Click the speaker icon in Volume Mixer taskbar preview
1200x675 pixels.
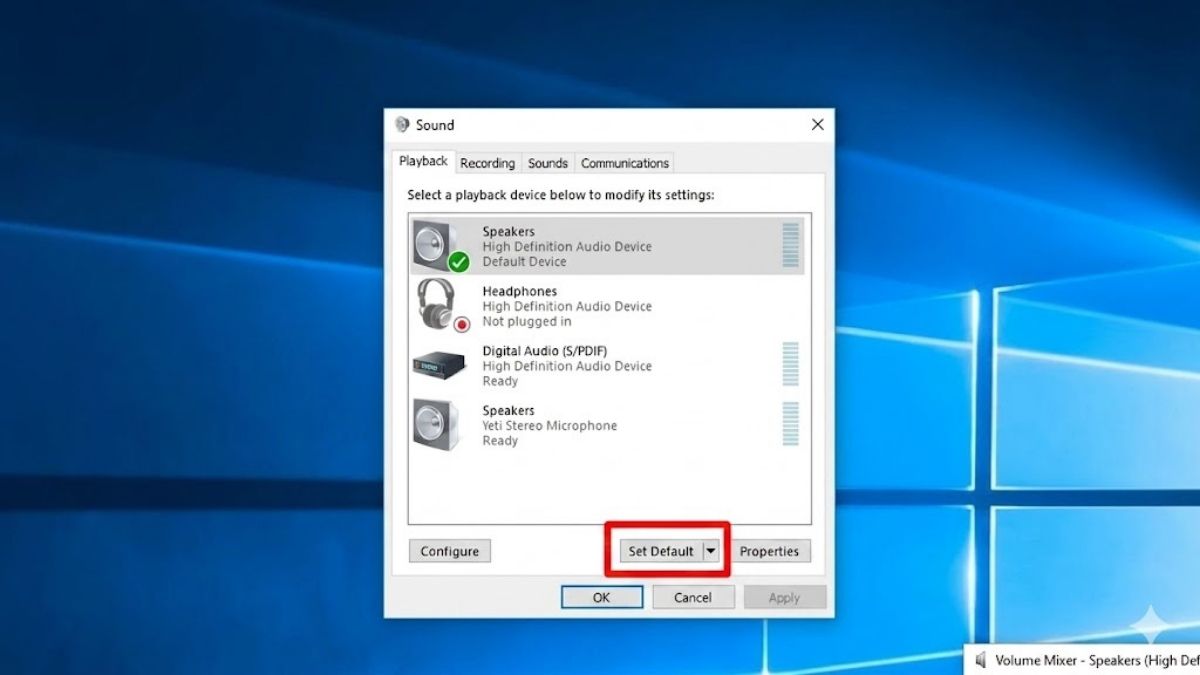click(x=981, y=660)
